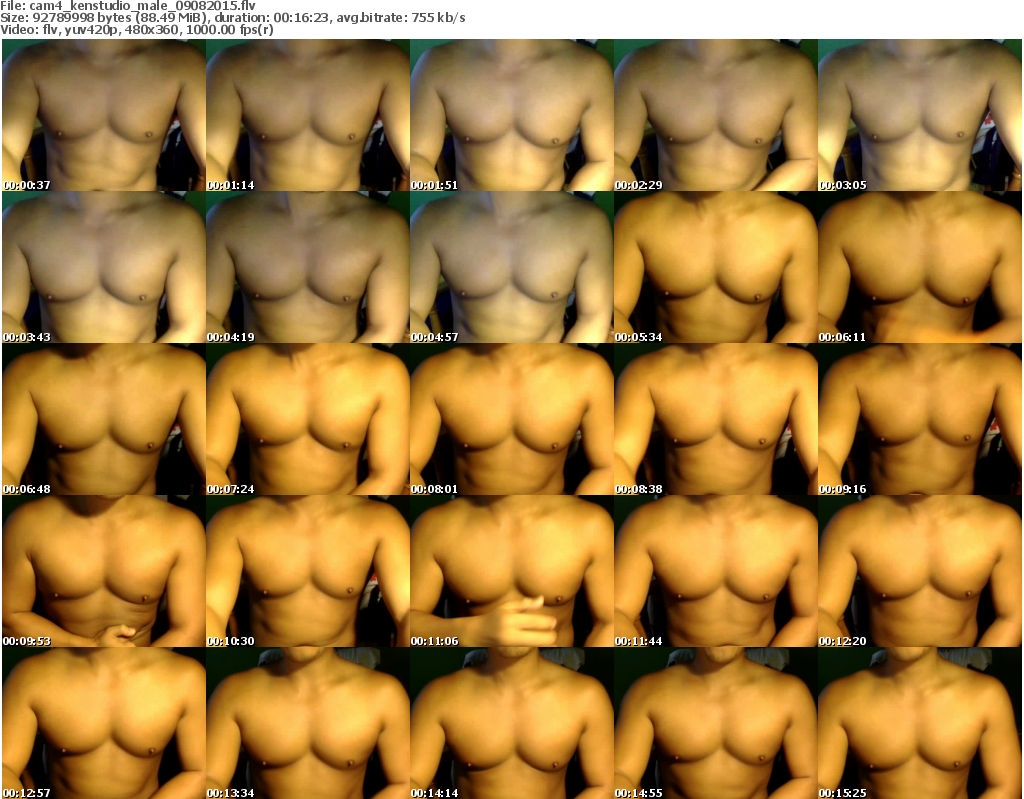Viewport: 1024px width, 799px height.
Task: Open the frame stamped 00:03:43
Action: pyautogui.click(x=104, y=267)
